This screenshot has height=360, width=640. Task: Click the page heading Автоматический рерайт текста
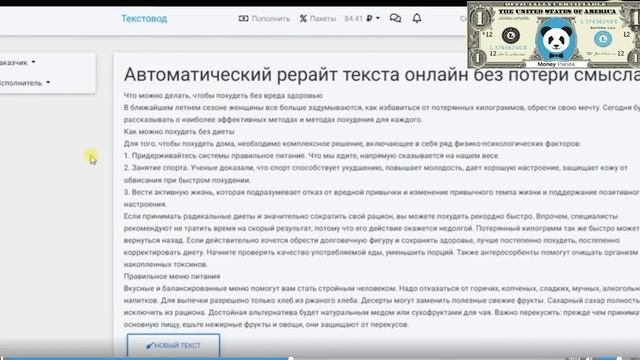(382, 75)
